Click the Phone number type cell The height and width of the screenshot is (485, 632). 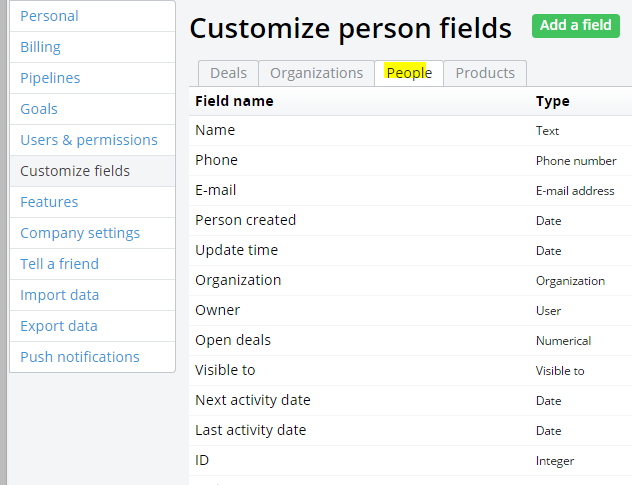click(576, 161)
